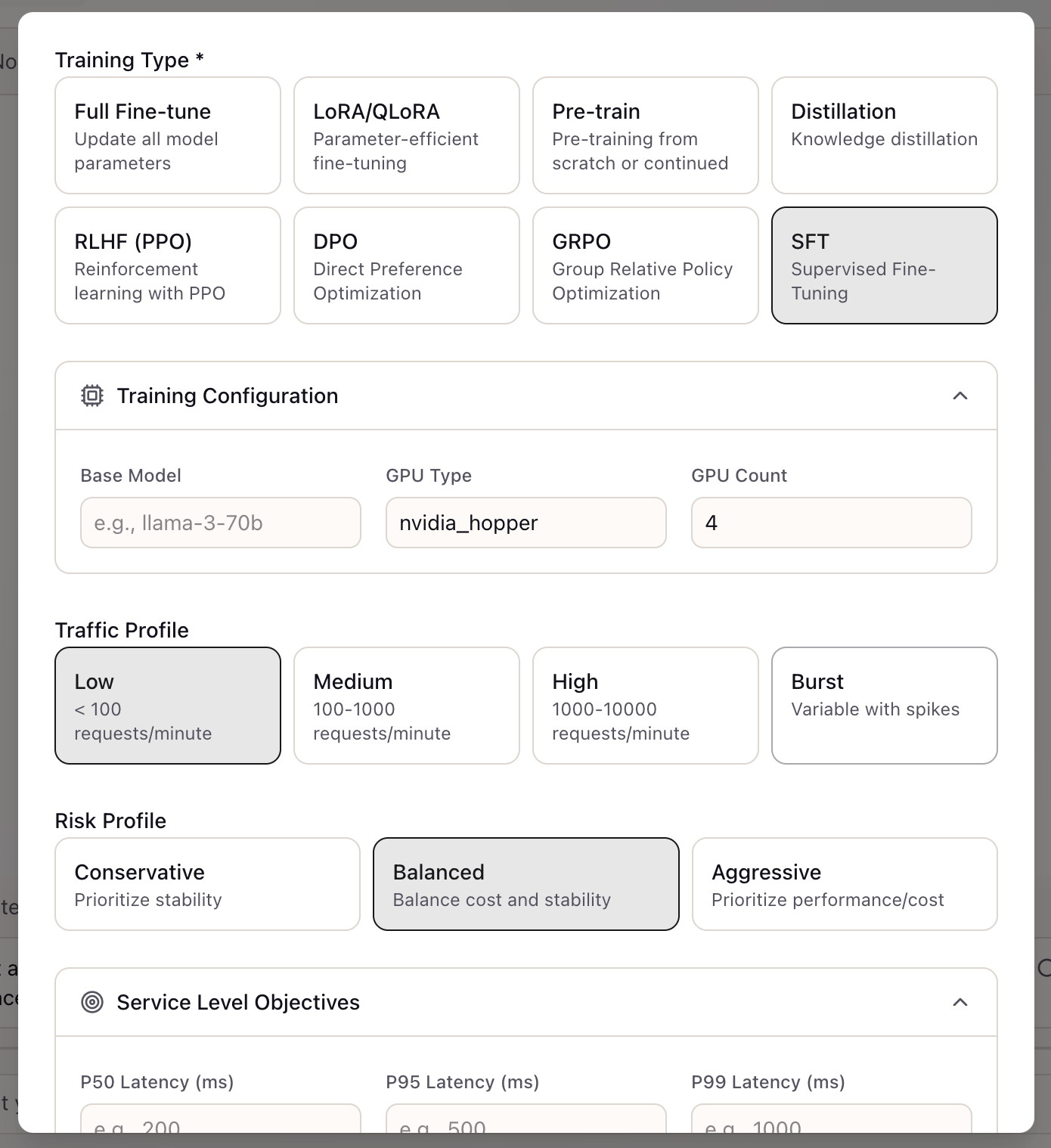Click the Base Model input field
Screen dimensions: 1051x1148
click(220, 523)
